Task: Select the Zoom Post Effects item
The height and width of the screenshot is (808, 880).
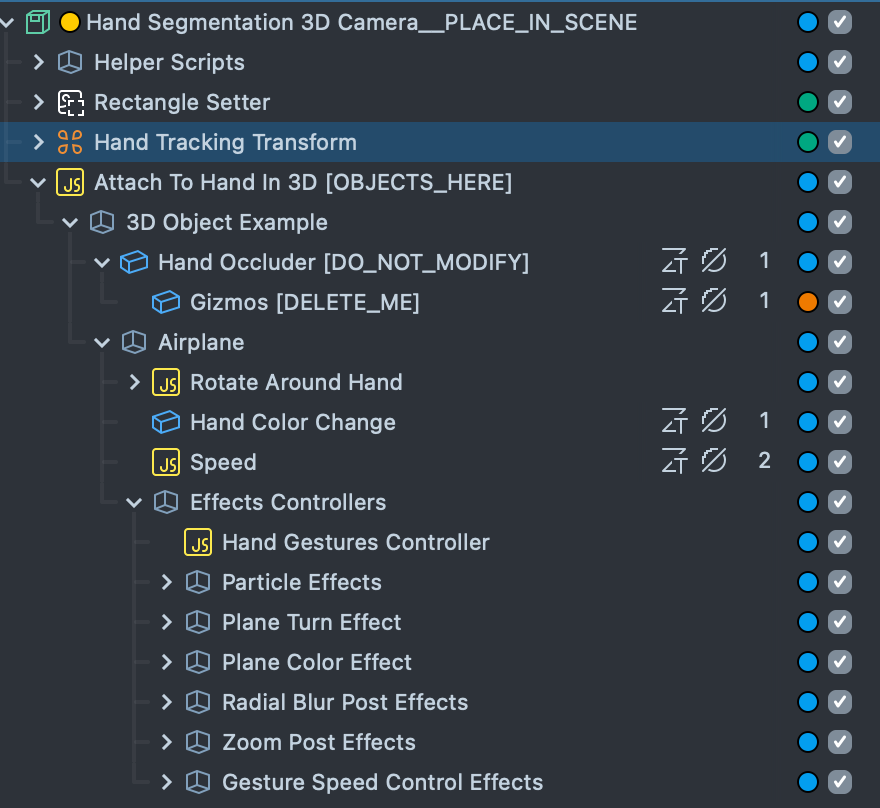Action: pyautogui.click(x=318, y=742)
